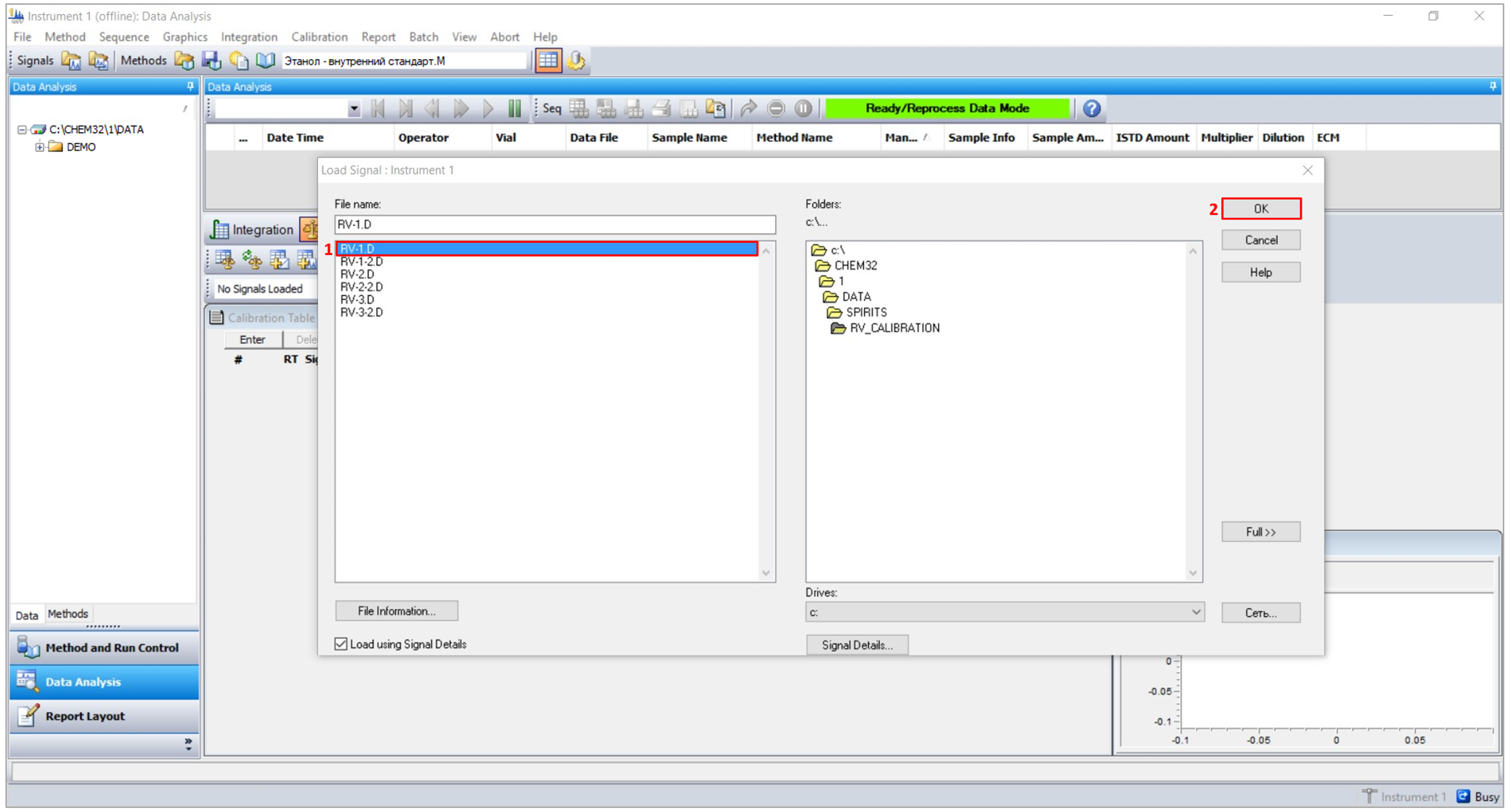Click the Load Method folder icon

(184, 61)
